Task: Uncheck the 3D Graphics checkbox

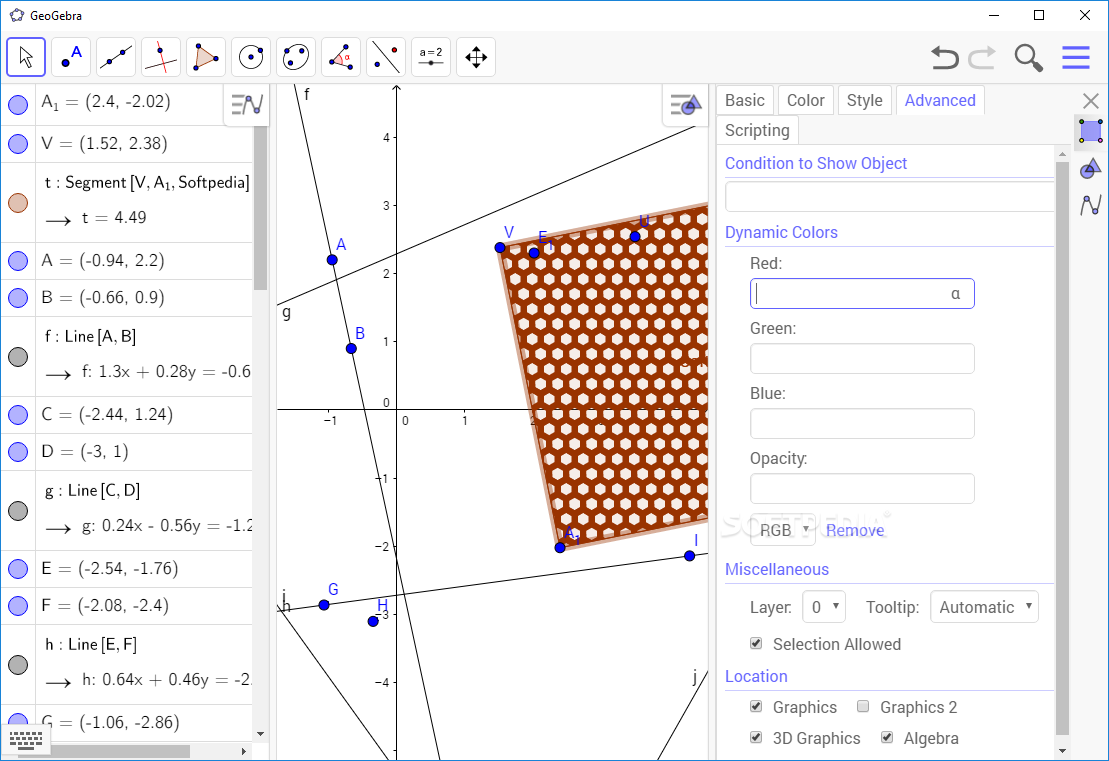Action: pos(756,737)
